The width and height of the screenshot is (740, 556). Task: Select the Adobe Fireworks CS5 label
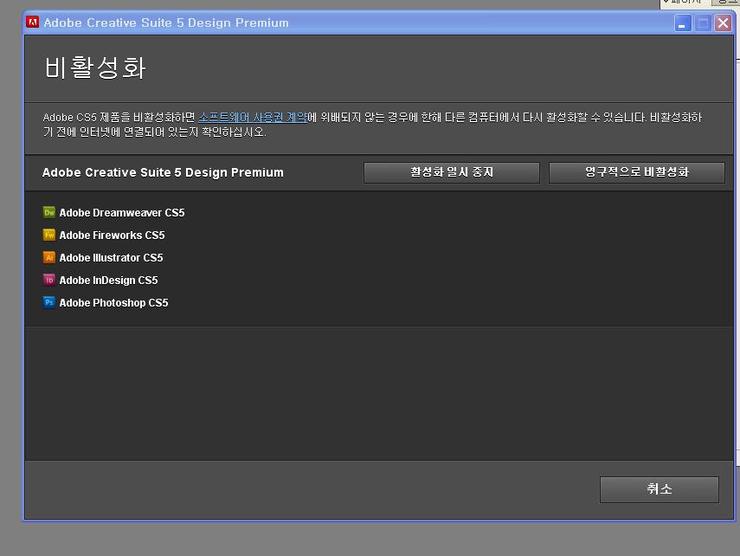point(111,235)
